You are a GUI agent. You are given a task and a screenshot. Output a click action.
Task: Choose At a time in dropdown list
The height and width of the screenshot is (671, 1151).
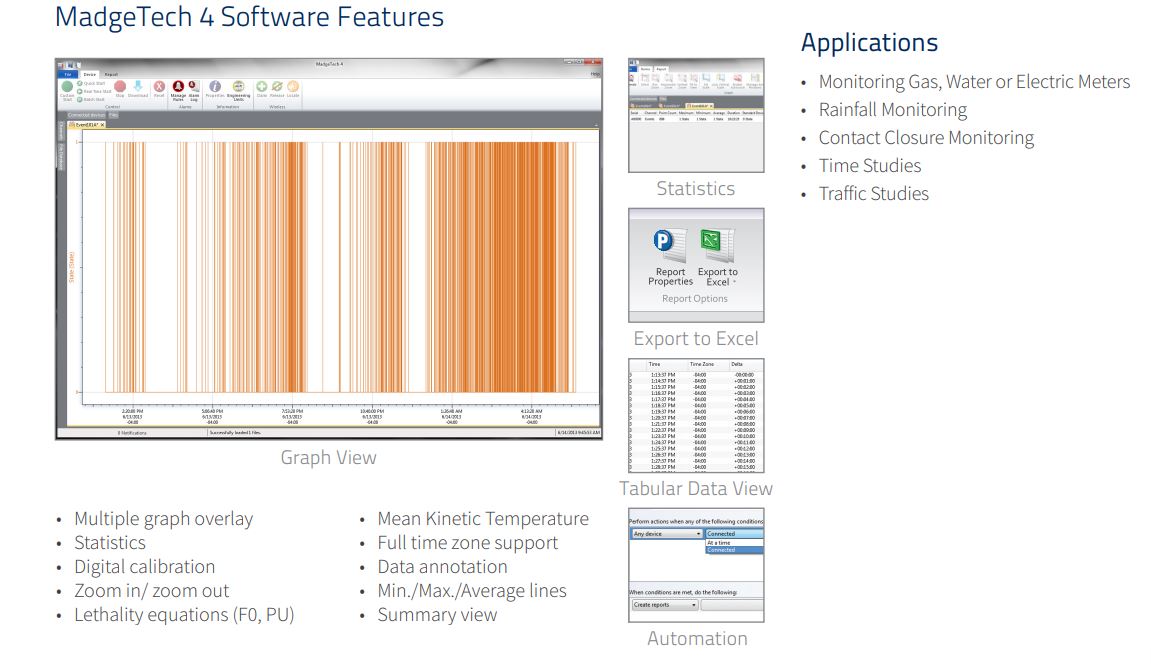(x=734, y=543)
